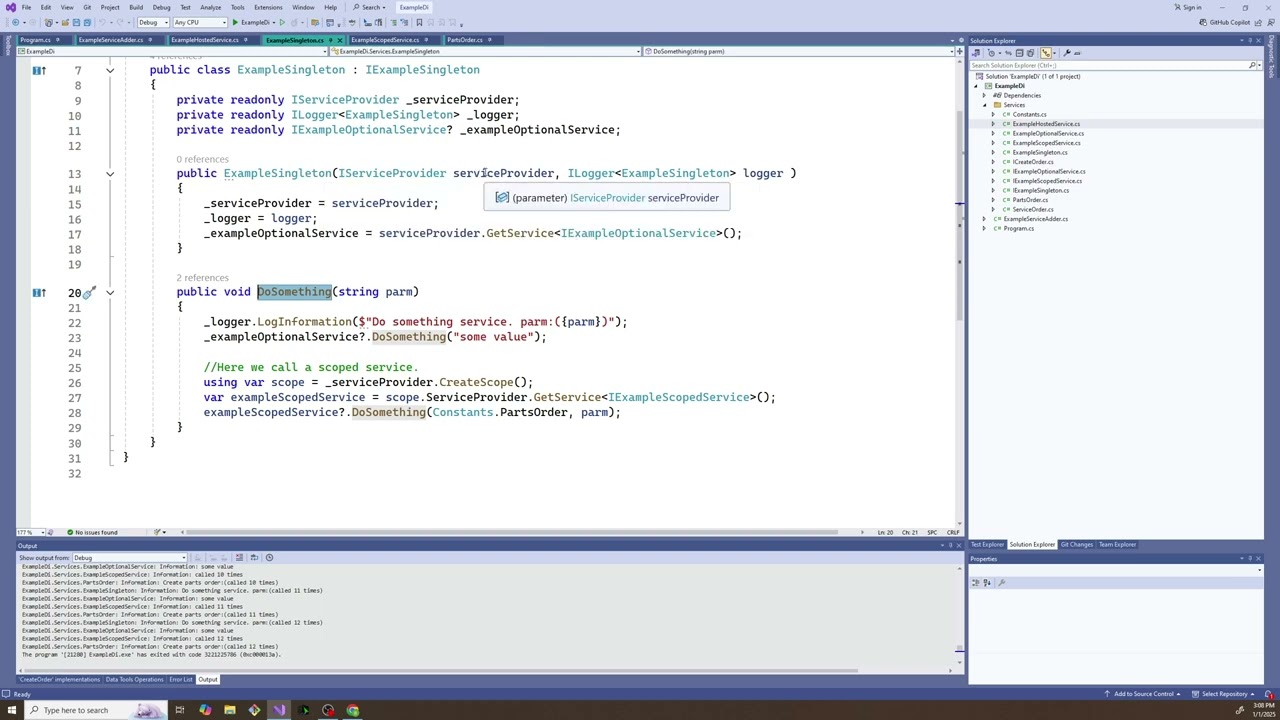Switch to the Git Changes tab
Image resolution: width=1280 pixels, height=720 pixels.
[1077, 545]
